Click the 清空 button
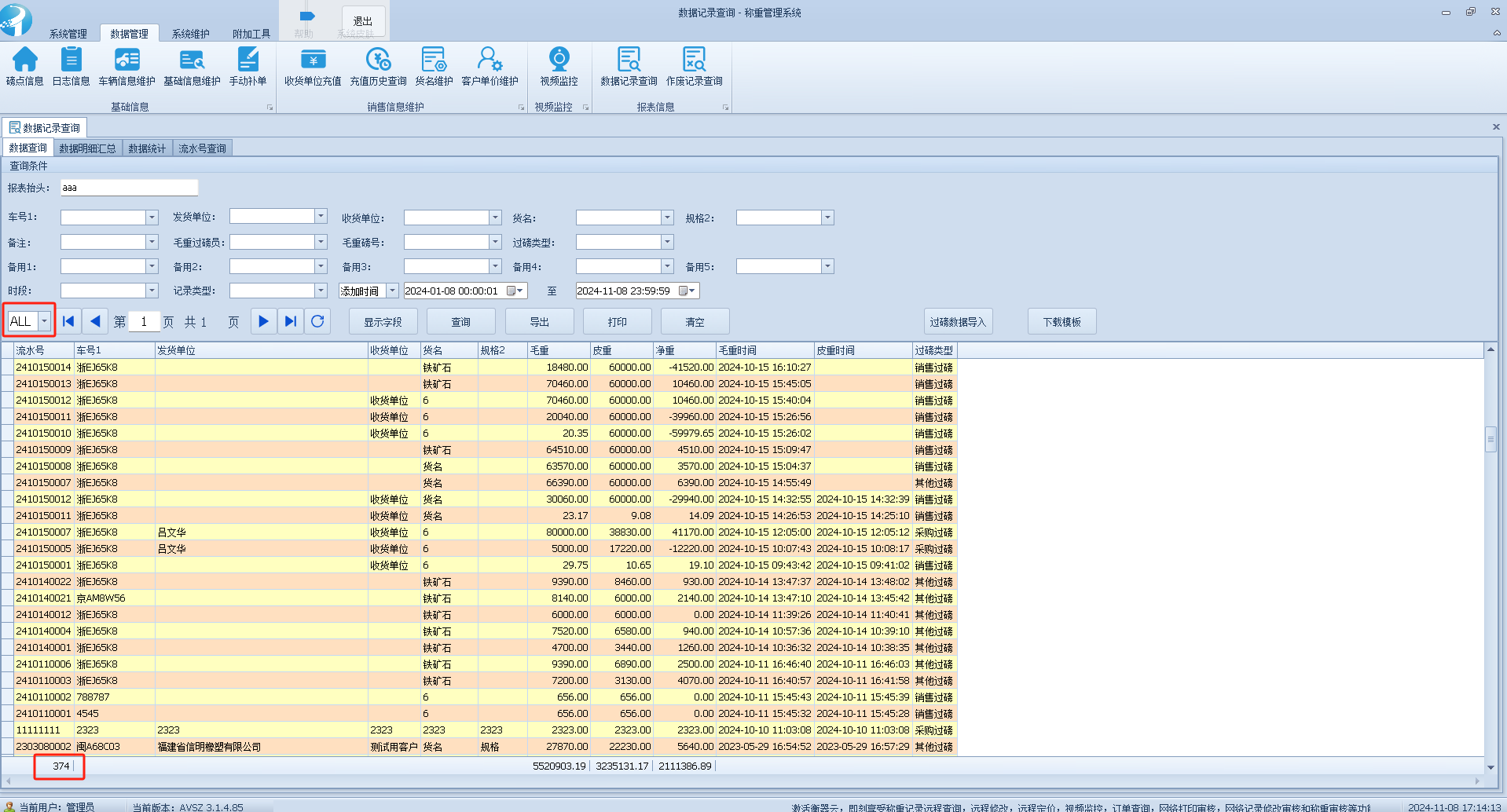 695,322
